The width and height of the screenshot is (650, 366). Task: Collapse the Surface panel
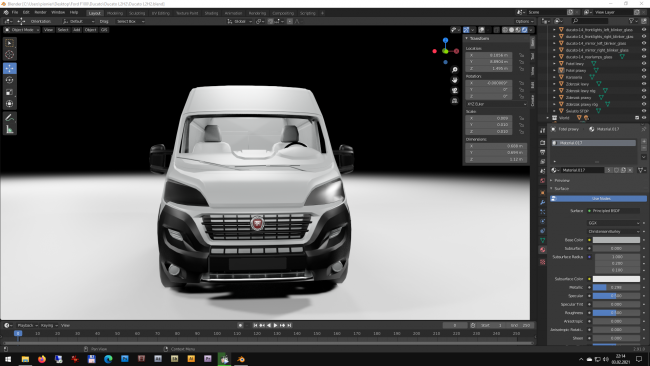pyautogui.click(x=561, y=189)
